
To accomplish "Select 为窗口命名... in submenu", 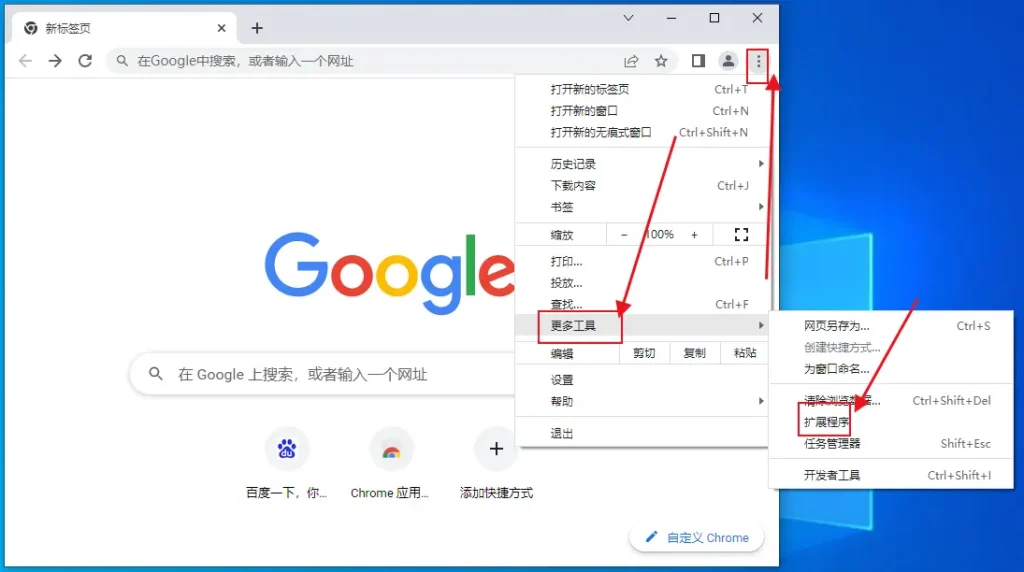I will (x=891, y=369).
